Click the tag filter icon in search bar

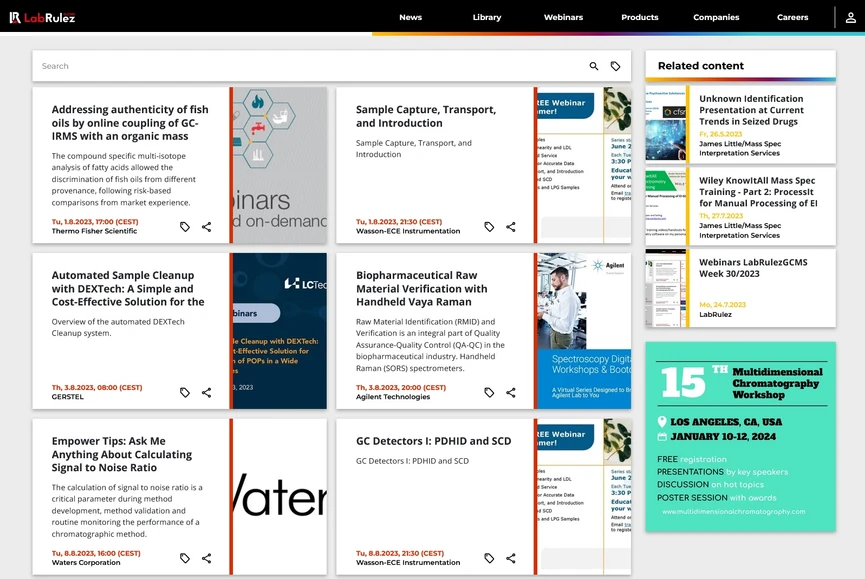click(616, 66)
